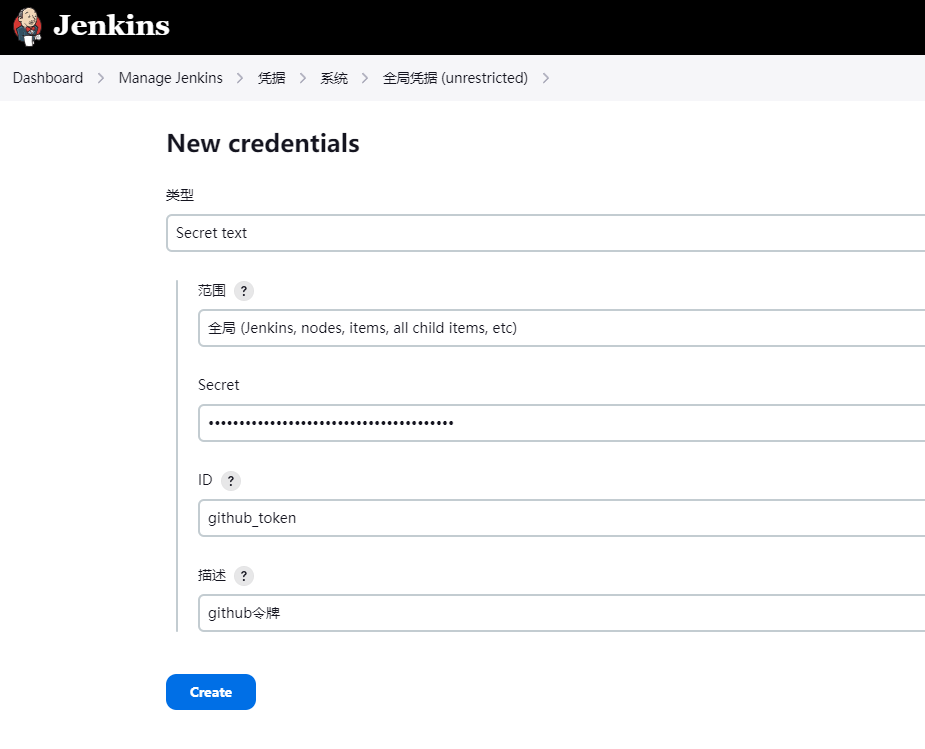Image resolution: width=925 pixels, height=749 pixels.
Task: Click the Create button
Action: [211, 692]
